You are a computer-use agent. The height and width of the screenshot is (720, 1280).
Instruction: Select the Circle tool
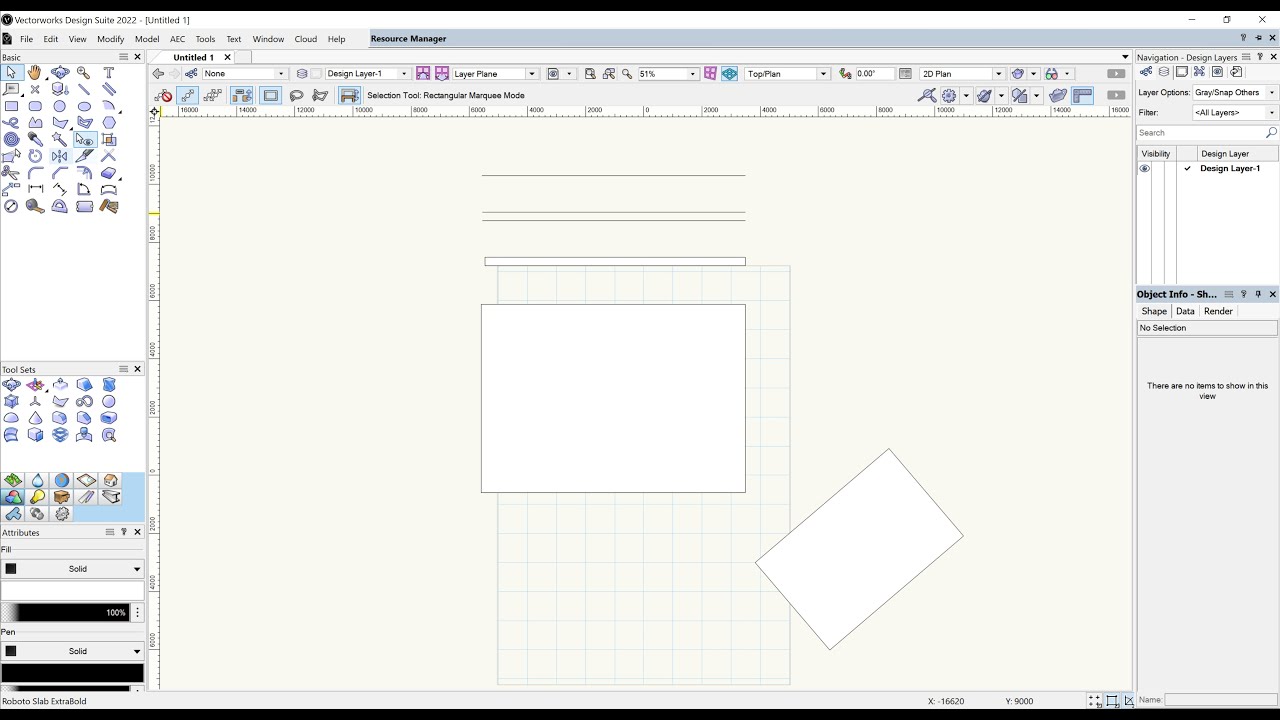coord(60,106)
